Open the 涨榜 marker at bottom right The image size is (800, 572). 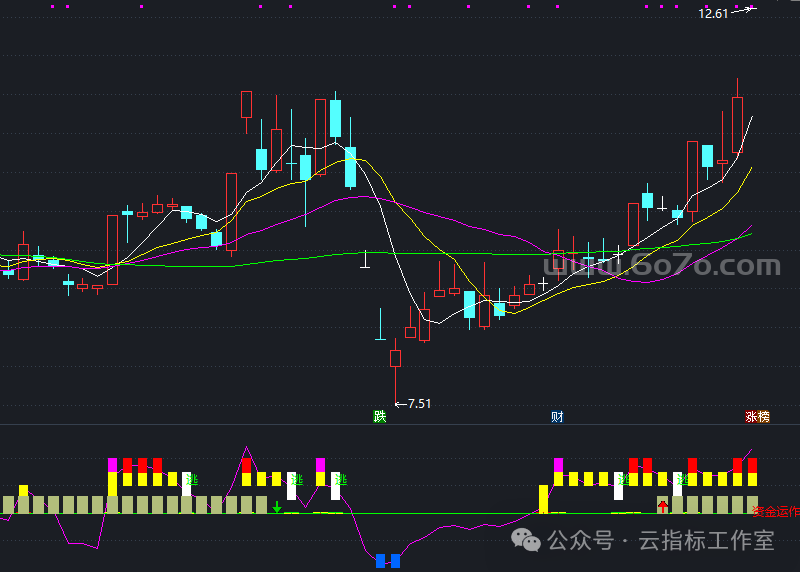(757, 417)
